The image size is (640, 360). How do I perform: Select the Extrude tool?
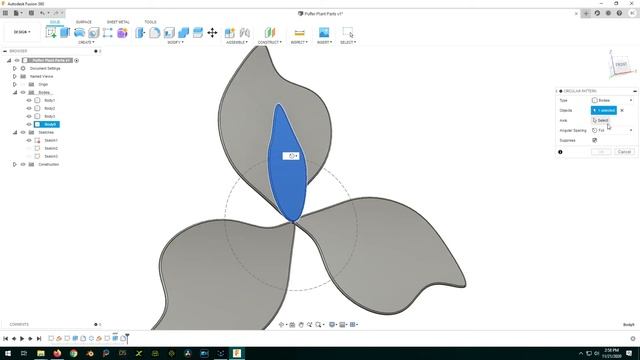tap(65, 32)
